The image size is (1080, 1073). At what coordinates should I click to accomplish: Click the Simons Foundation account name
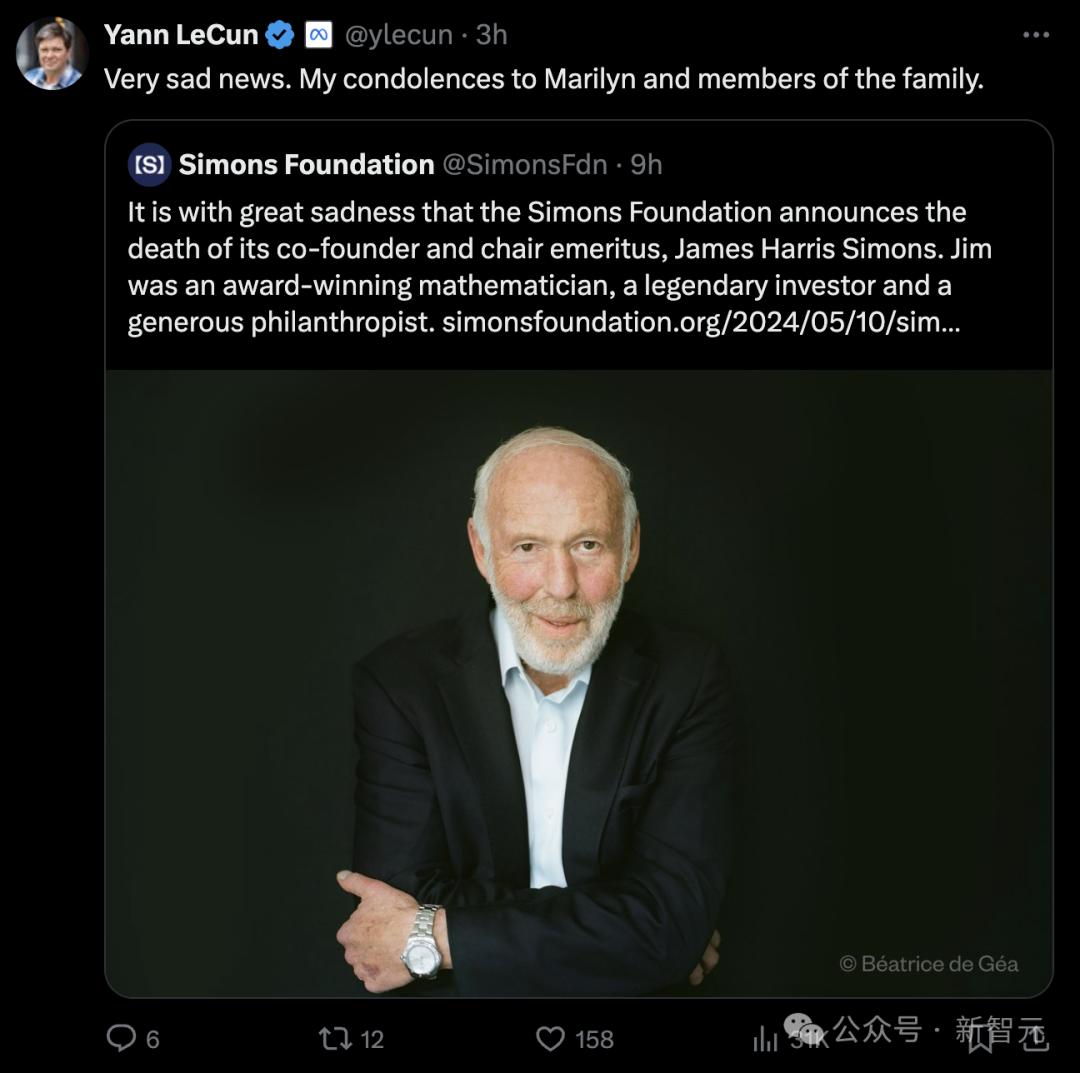306,165
